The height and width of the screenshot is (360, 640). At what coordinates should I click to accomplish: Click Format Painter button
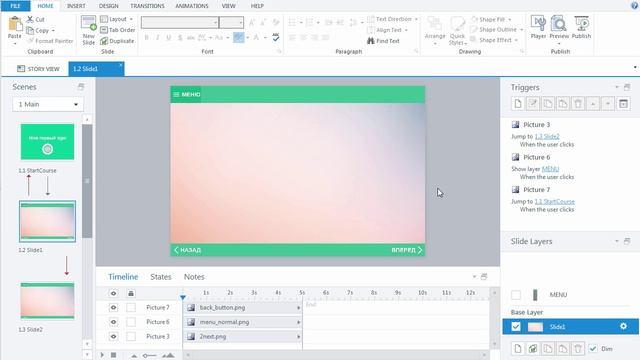point(50,41)
